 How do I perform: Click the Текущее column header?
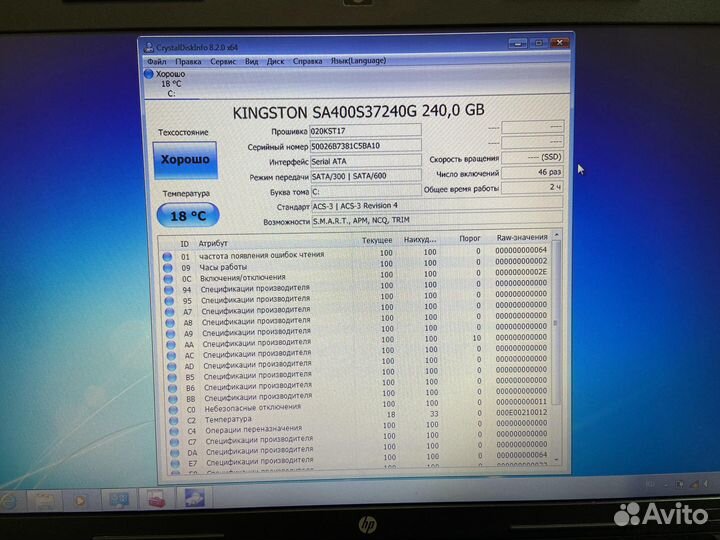(377, 240)
